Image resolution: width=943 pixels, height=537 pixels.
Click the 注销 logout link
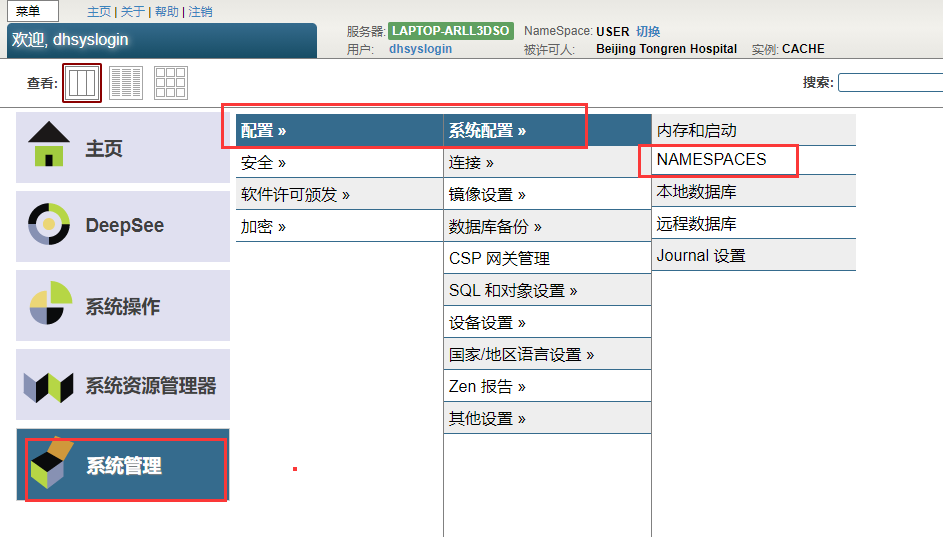200,12
